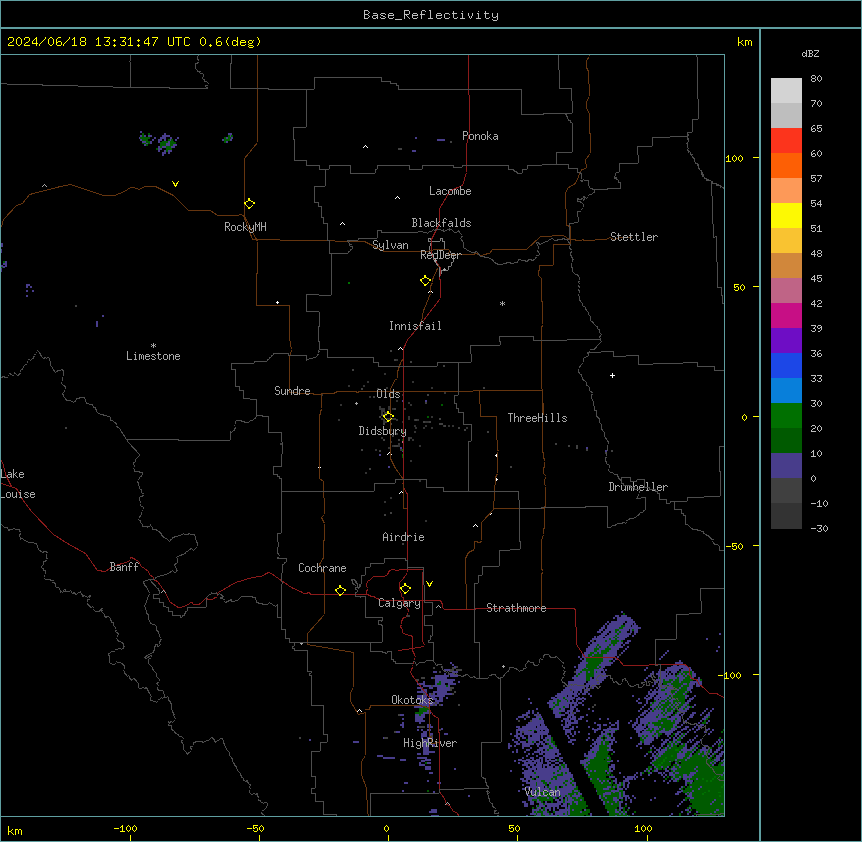862x842 pixels.
Task: Click the Cochrane city label
Action: click(322, 568)
